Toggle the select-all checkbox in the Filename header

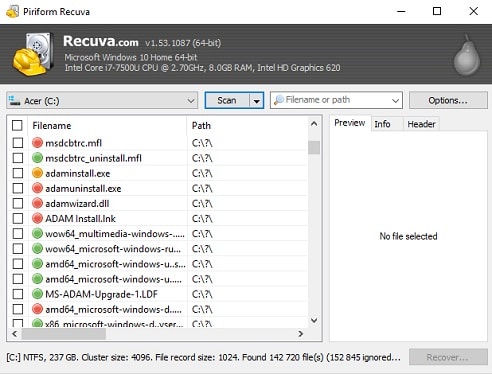(x=17, y=126)
